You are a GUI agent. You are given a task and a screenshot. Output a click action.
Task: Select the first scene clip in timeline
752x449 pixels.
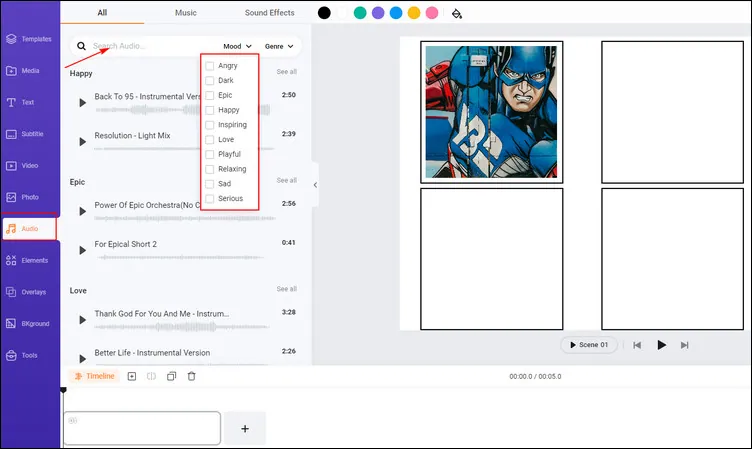(142, 428)
